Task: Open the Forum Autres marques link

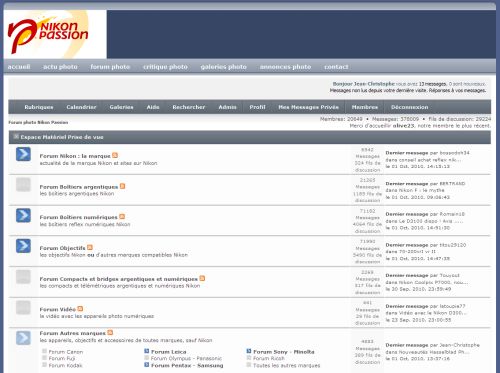Action: point(72,333)
